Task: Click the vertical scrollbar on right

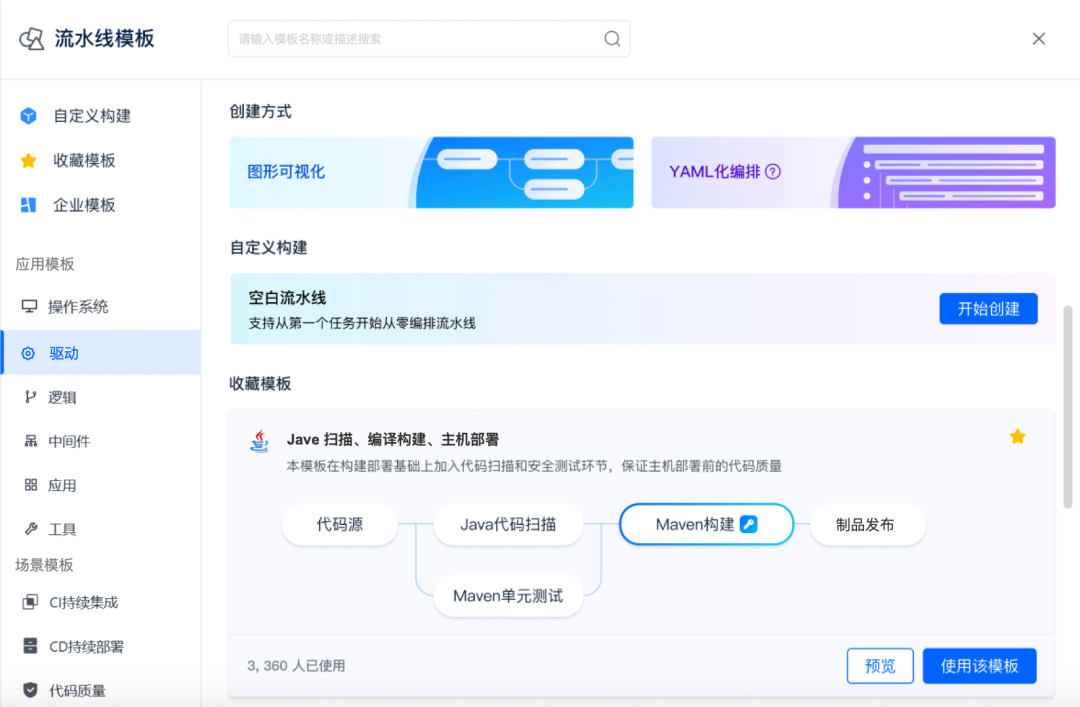Action: click(x=1067, y=400)
